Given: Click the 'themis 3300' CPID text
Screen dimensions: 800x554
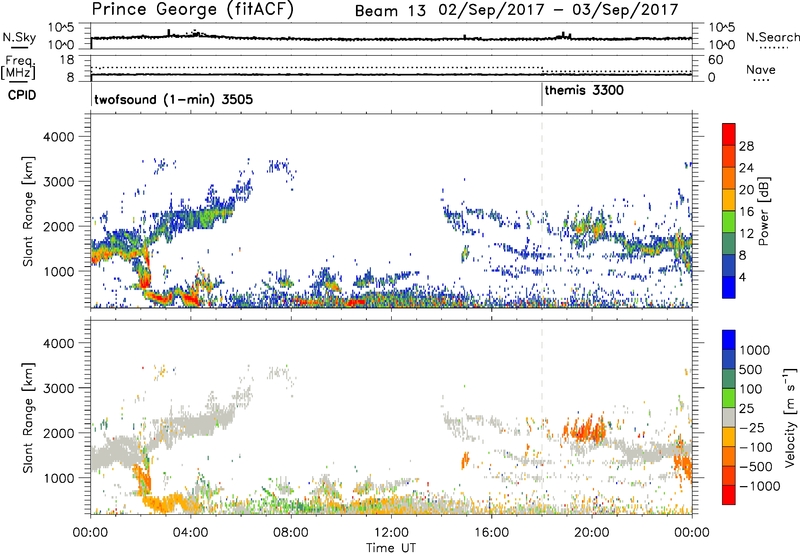Looking at the screenshot, I should coord(584,91).
